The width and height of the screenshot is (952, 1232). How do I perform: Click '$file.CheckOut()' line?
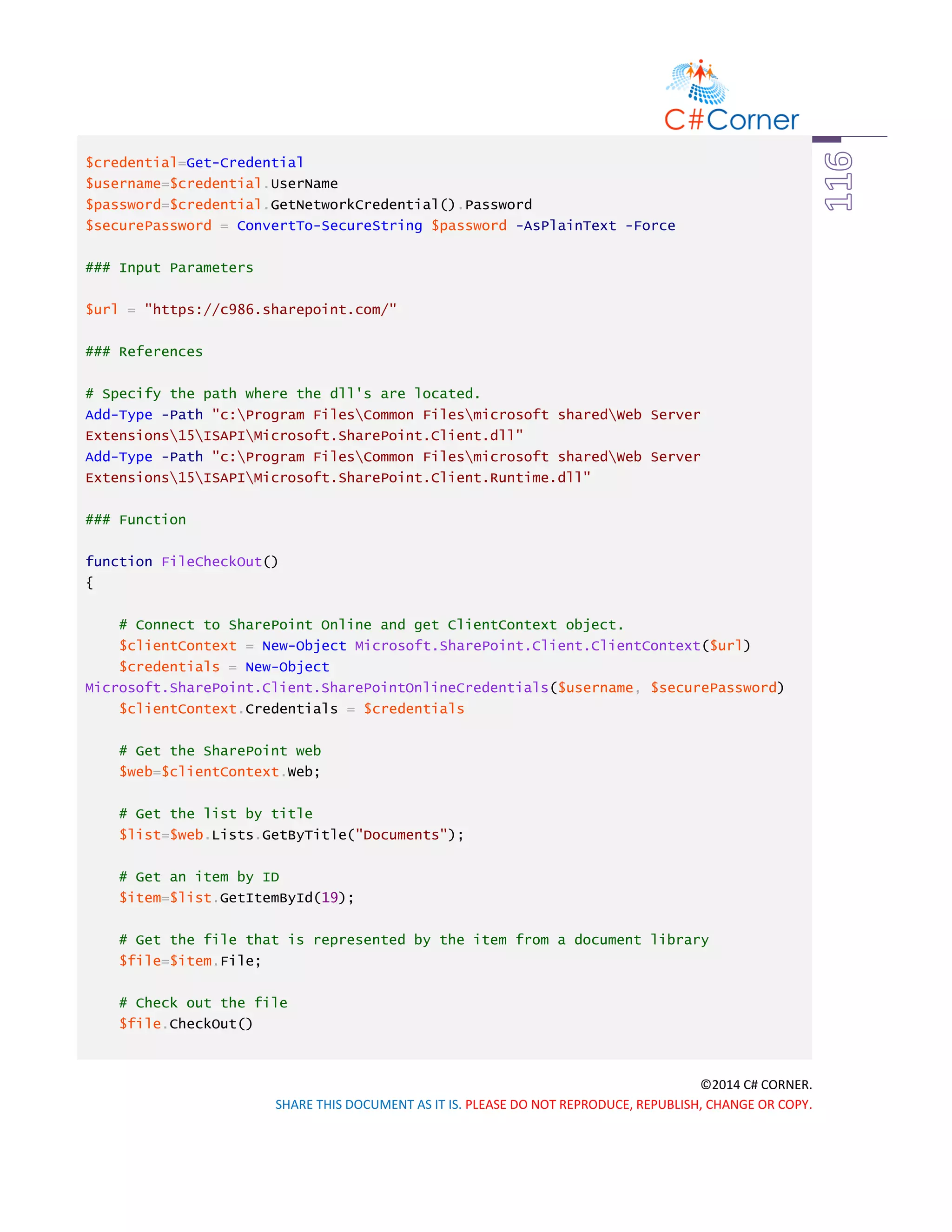tap(186, 1023)
